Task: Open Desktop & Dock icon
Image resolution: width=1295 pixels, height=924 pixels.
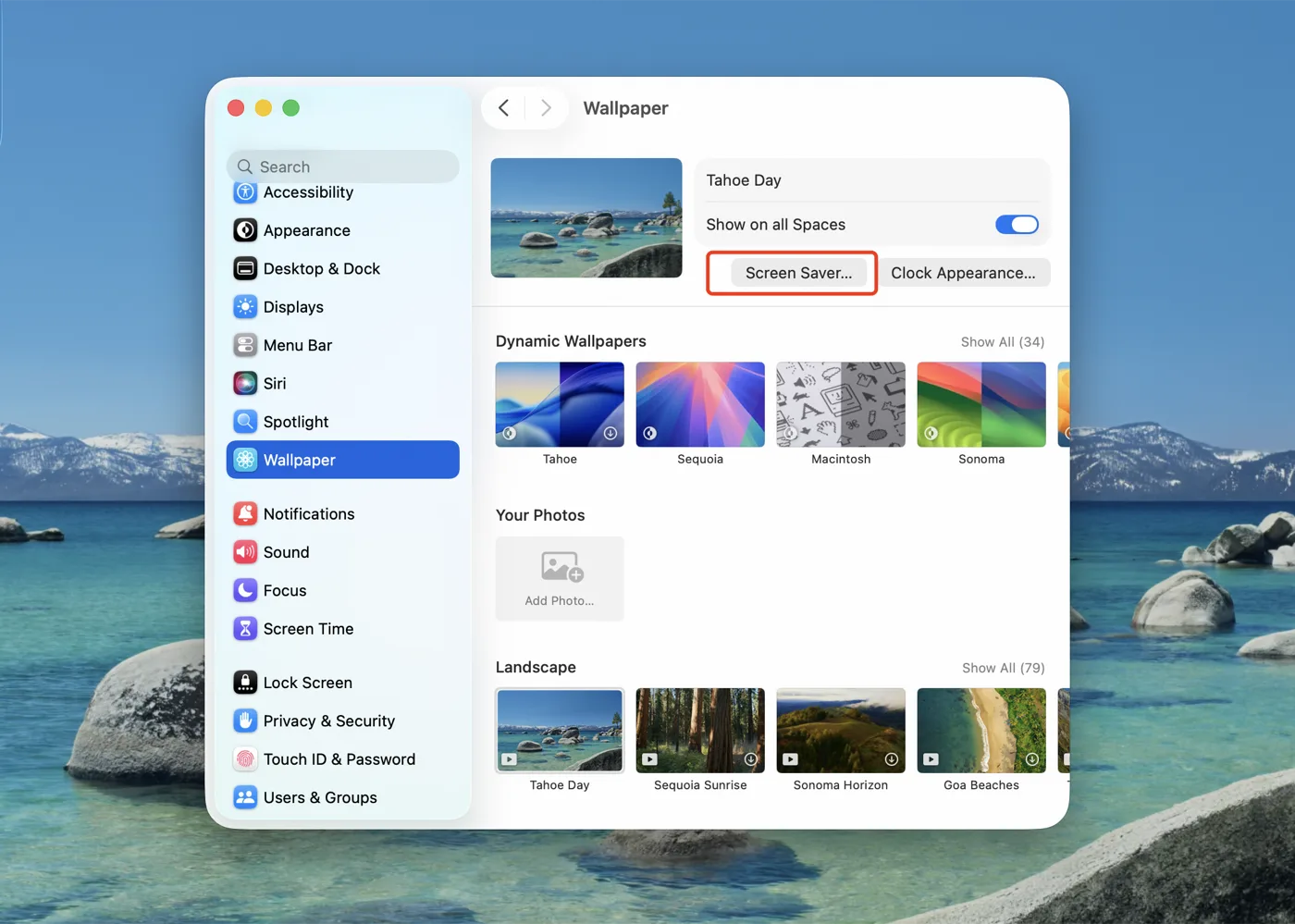Action: pos(245,269)
